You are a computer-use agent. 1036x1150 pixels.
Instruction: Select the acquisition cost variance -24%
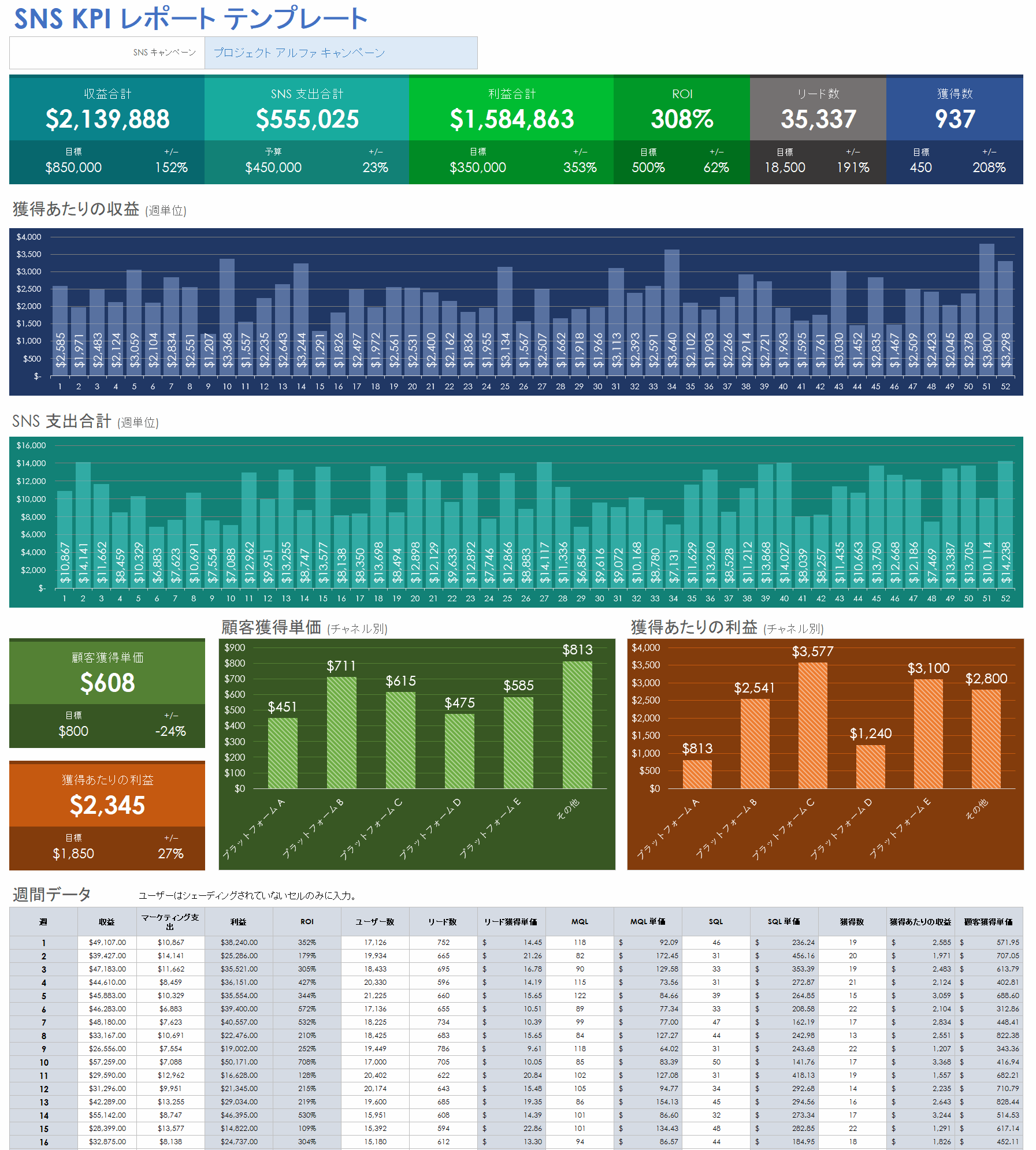[x=170, y=731]
